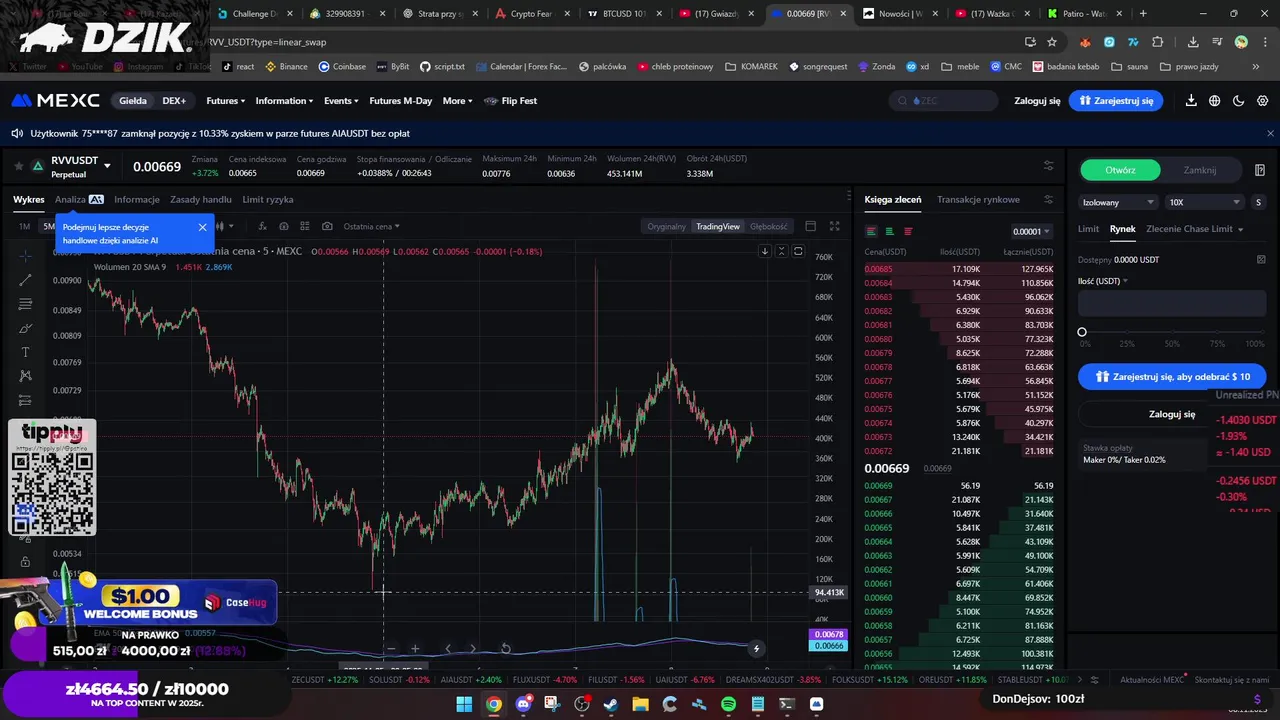The width and height of the screenshot is (1280, 720).
Task: Open chart layout grid templates icon
Action: click(305, 226)
